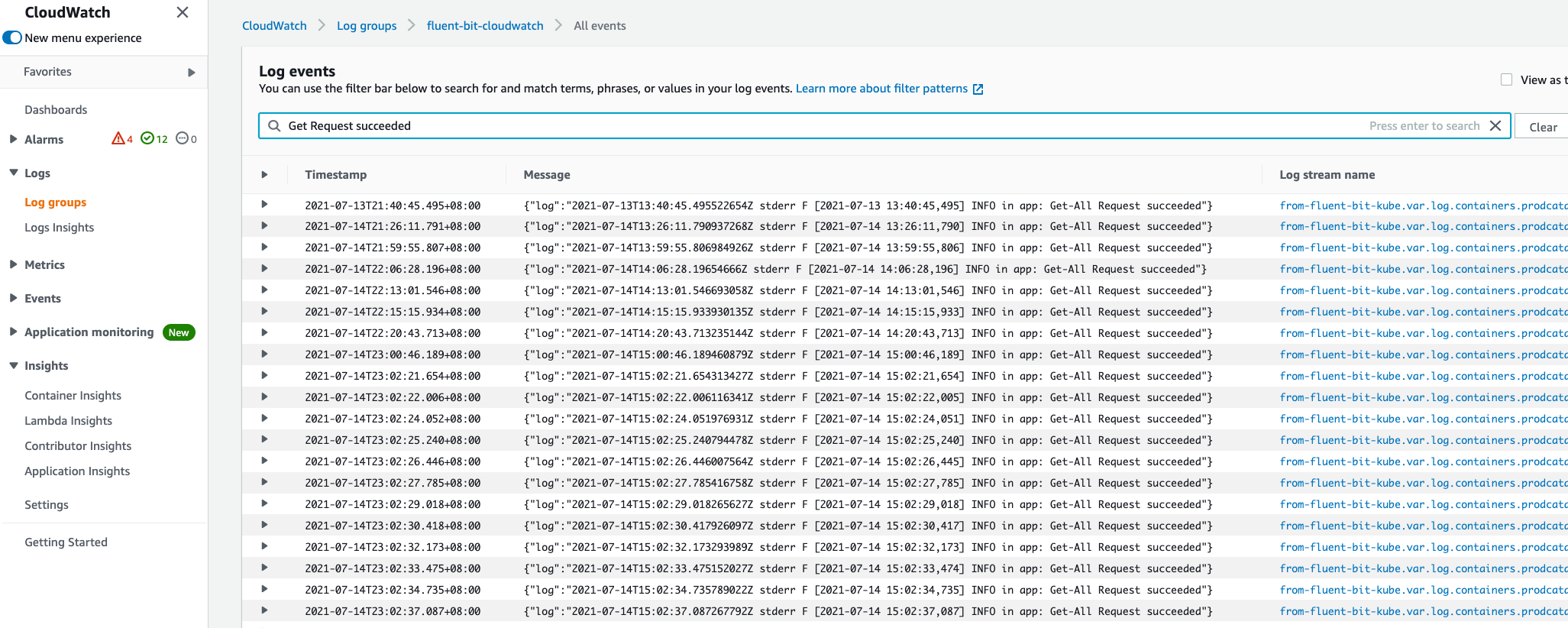The width and height of the screenshot is (1568, 628).
Task: Expand the Alarms tree item
Action: click(13, 139)
